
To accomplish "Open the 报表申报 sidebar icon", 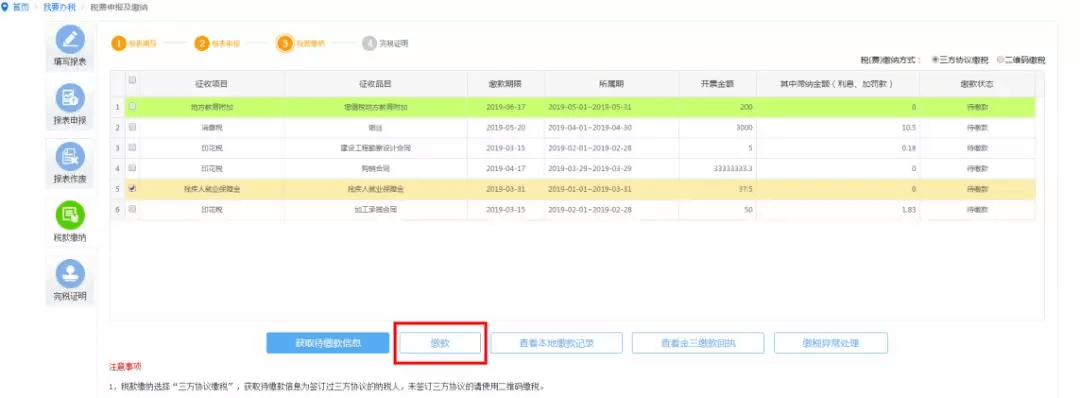I will pyautogui.click(x=70, y=98).
